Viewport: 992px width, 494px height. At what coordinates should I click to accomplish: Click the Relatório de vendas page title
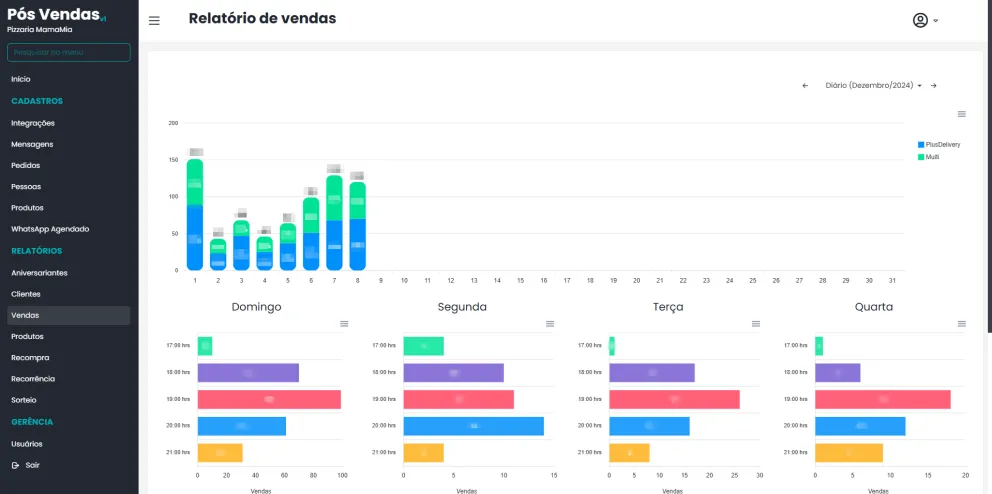pos(263,18)
